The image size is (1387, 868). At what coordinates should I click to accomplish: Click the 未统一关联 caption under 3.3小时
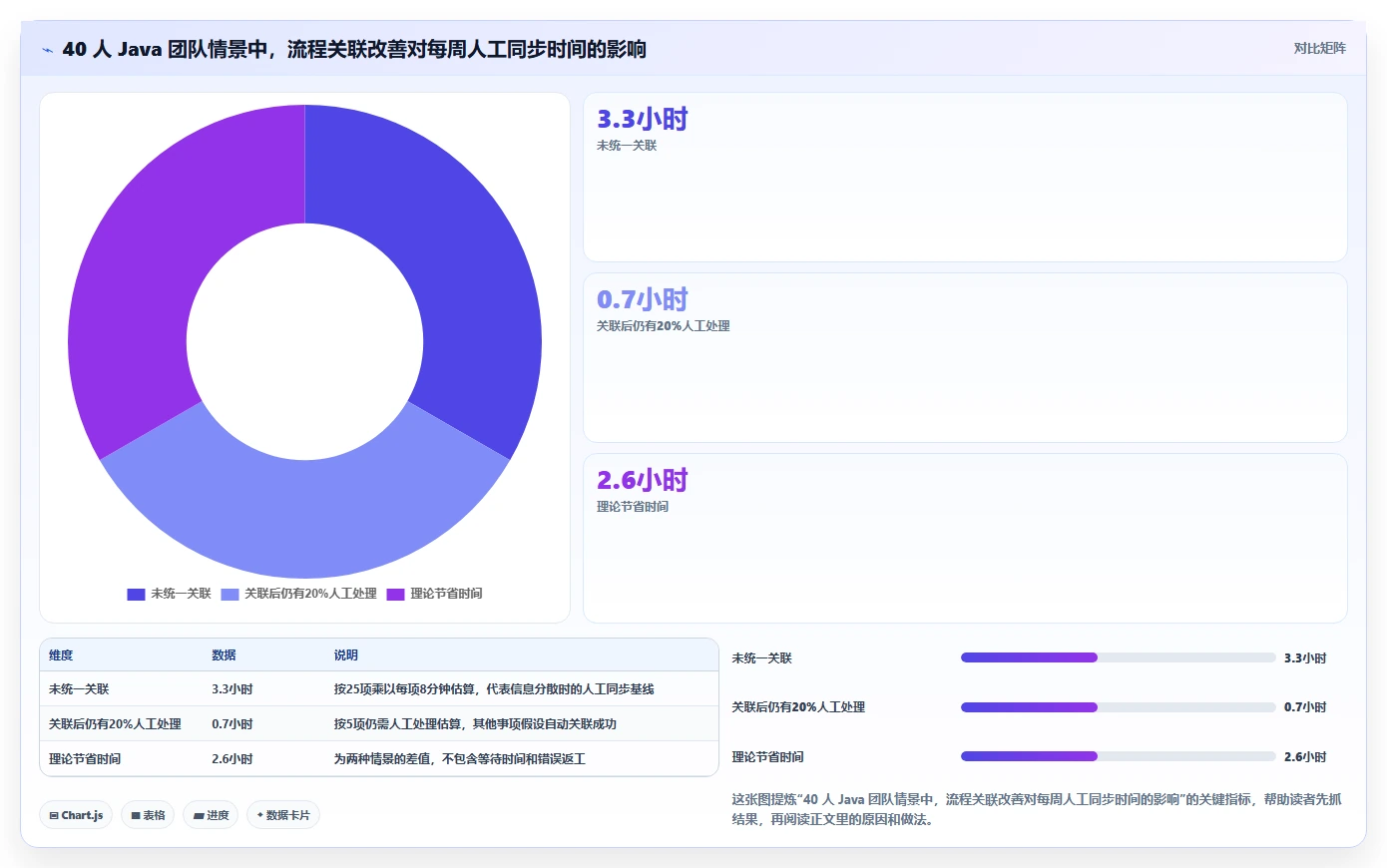(x=627, y=146)
